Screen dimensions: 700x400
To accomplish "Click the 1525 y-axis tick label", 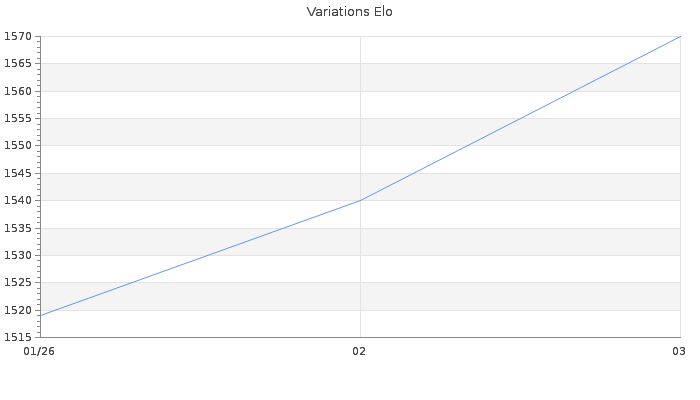I will coord(19,282).
